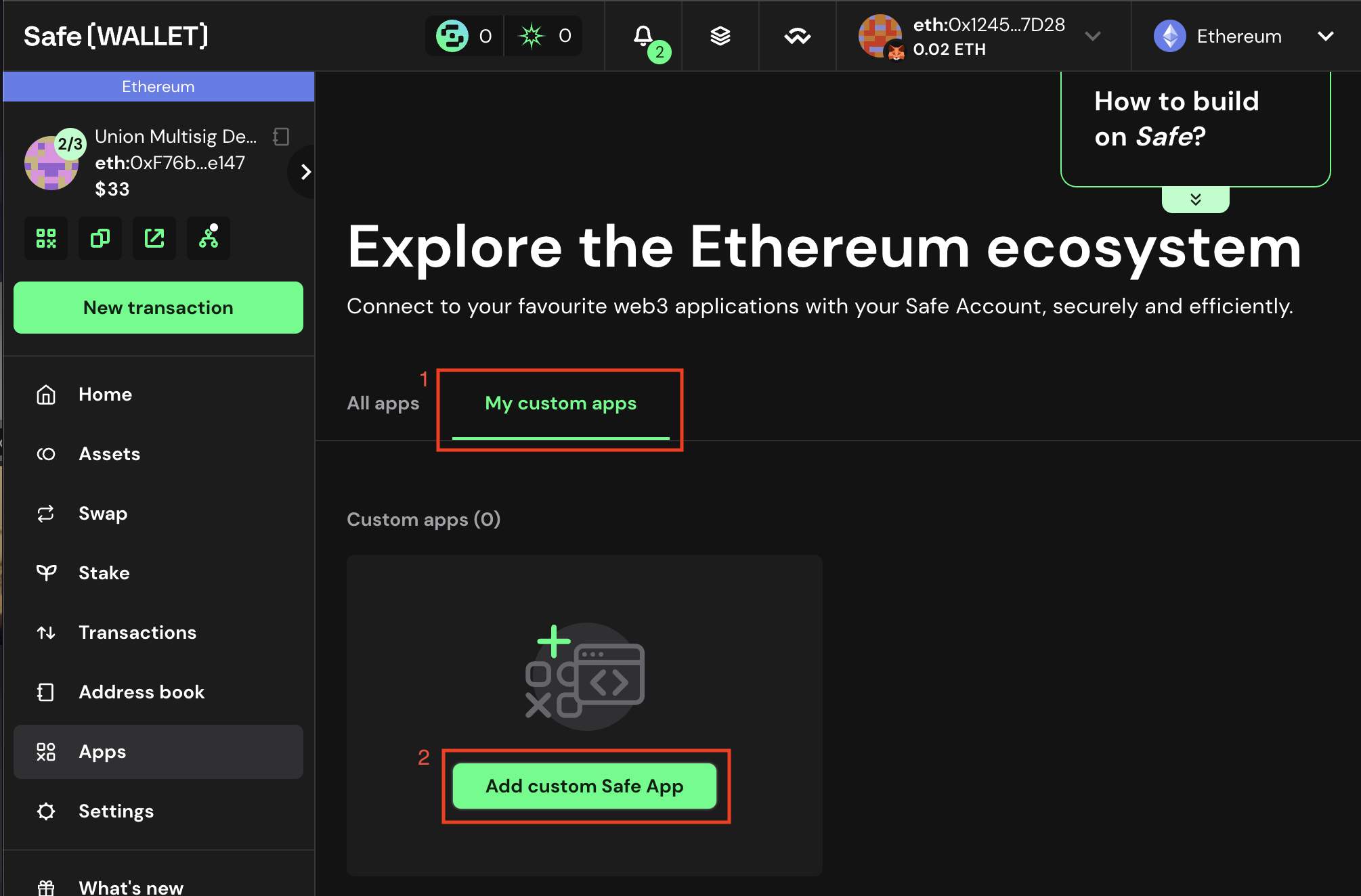Viewport: 1361px width, 896px height.
Task: Click Add custom Safe App button
Action: [x=584, y=786]
